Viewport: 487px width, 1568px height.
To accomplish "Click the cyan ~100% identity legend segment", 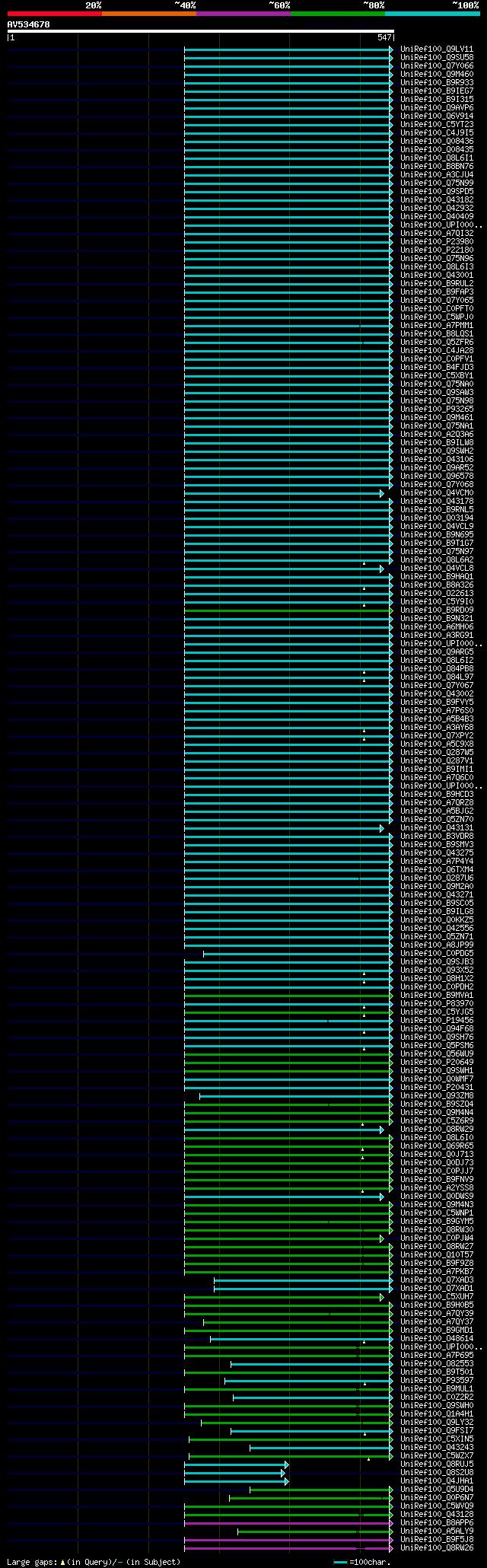I will point(432,14).
